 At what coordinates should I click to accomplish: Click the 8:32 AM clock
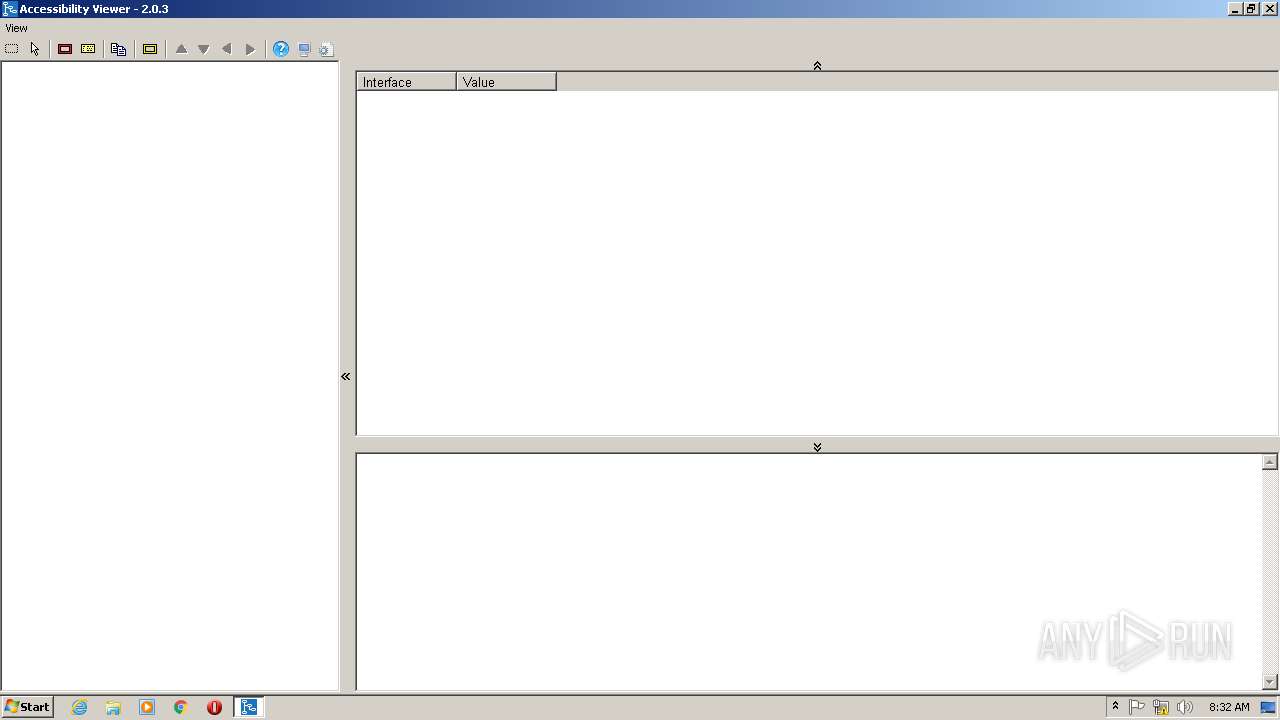click(1229, 707)
